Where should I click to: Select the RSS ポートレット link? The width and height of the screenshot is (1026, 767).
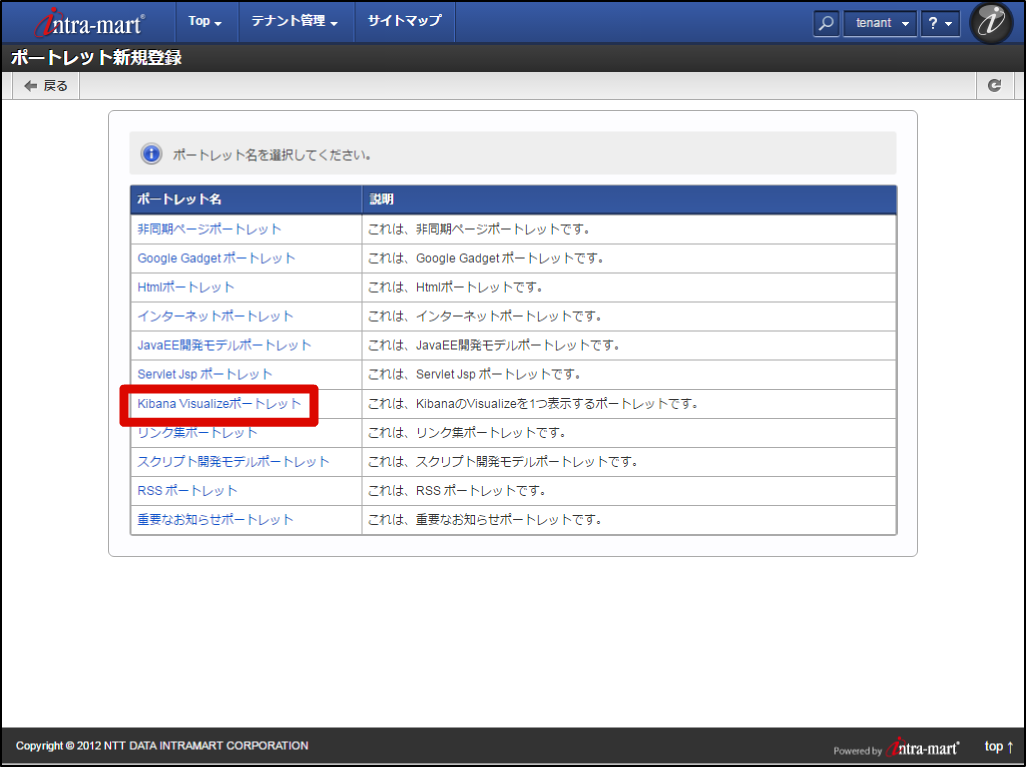tap(186, 490)
